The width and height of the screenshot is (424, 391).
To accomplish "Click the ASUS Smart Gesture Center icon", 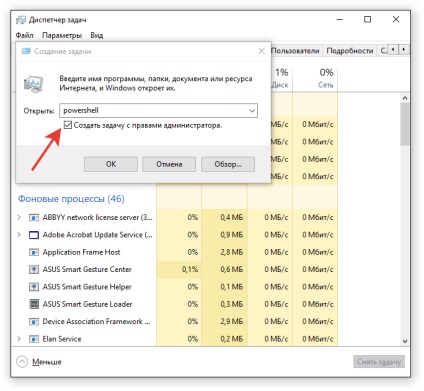I will coord(34,270).
